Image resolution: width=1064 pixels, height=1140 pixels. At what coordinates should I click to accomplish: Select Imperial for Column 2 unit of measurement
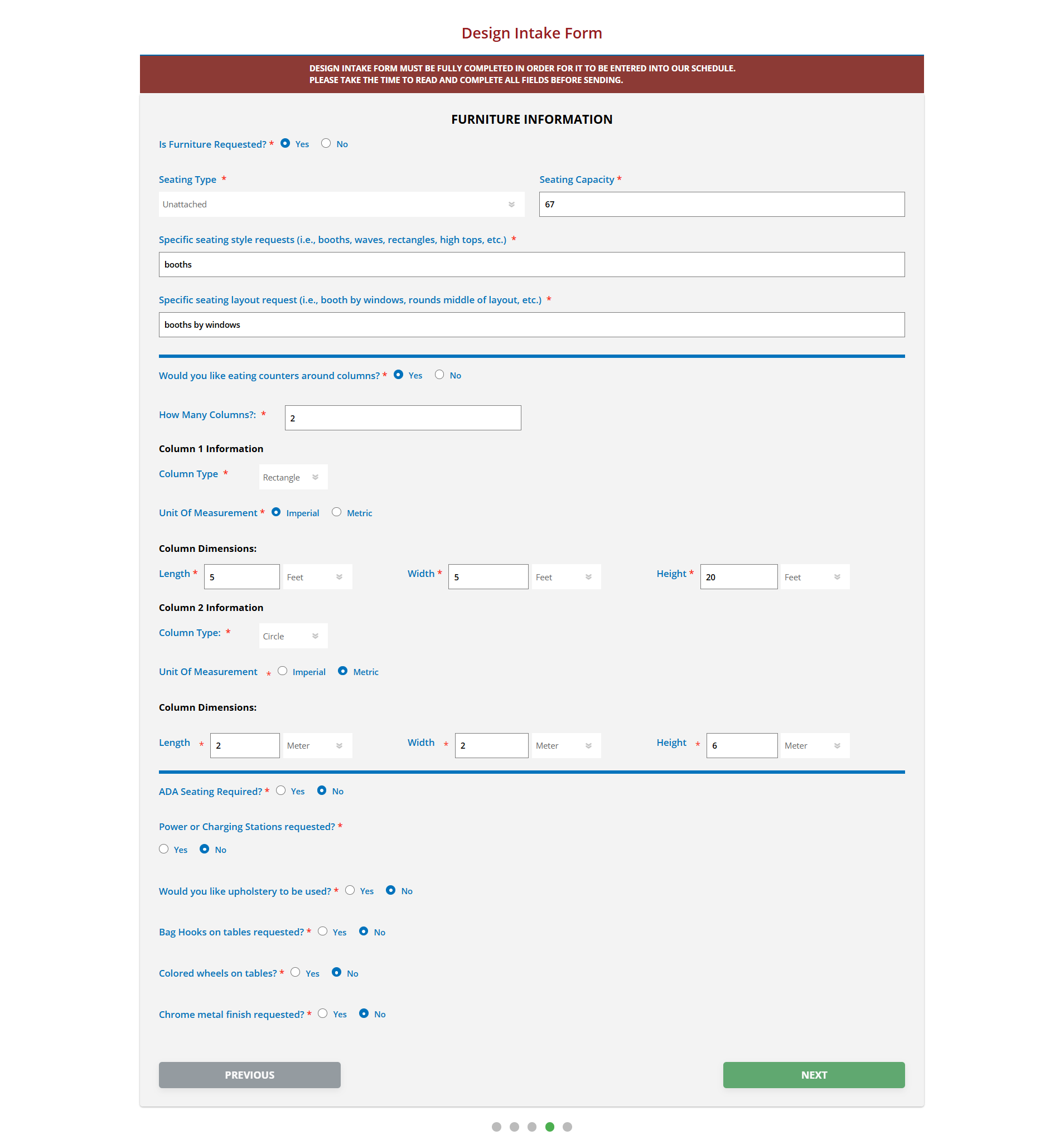click(282, 671)
